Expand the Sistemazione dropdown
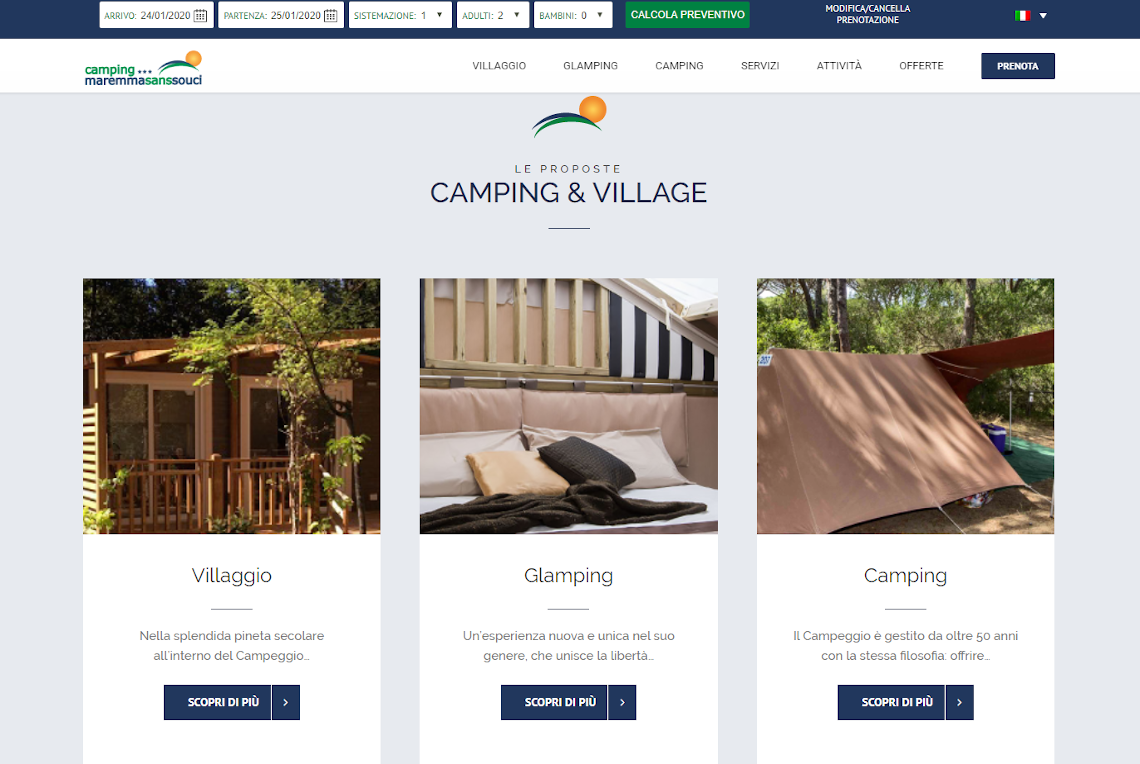1140x764 pixels. tap(401, 15)
